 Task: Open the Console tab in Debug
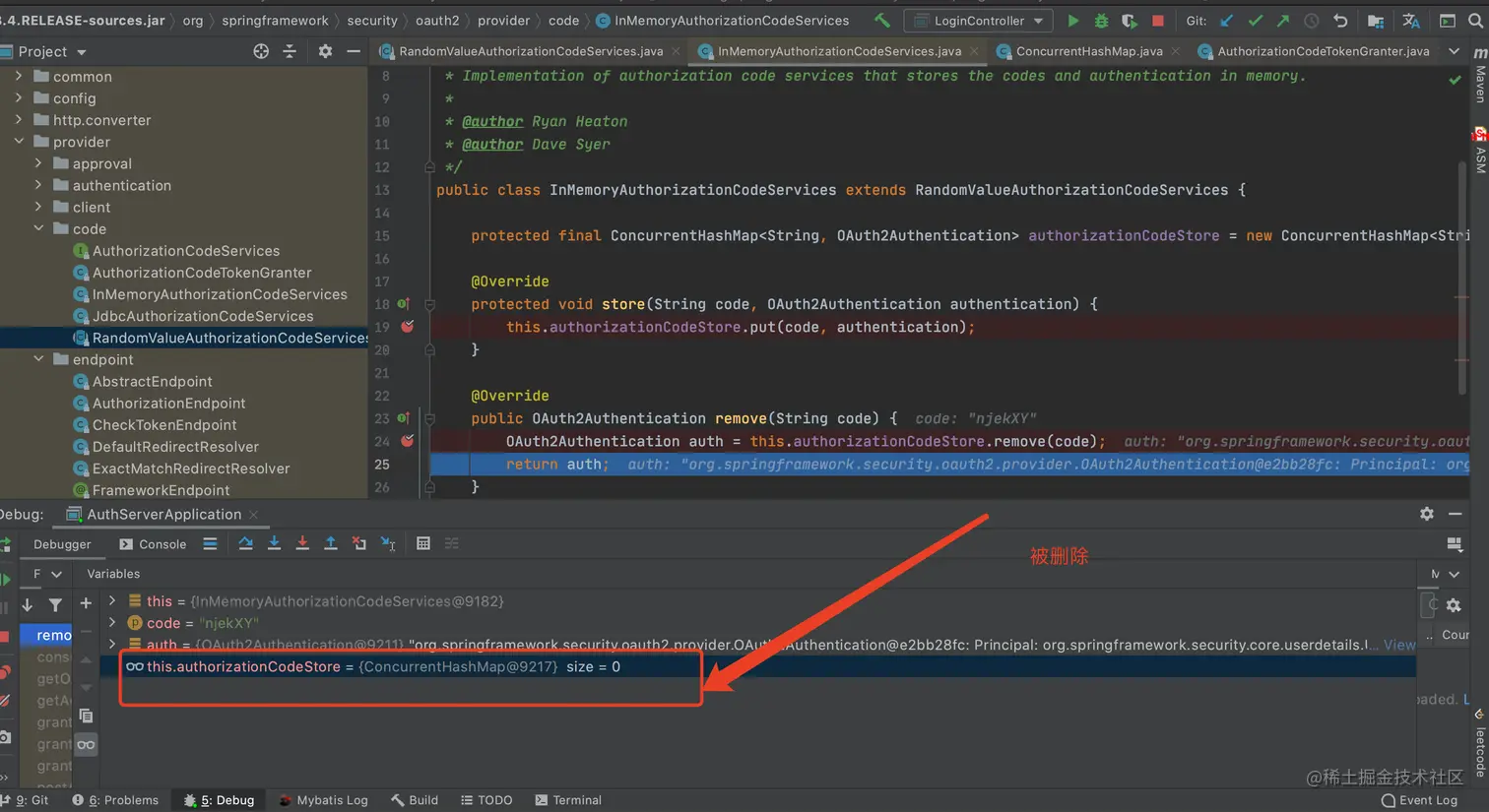click(153, 544)
